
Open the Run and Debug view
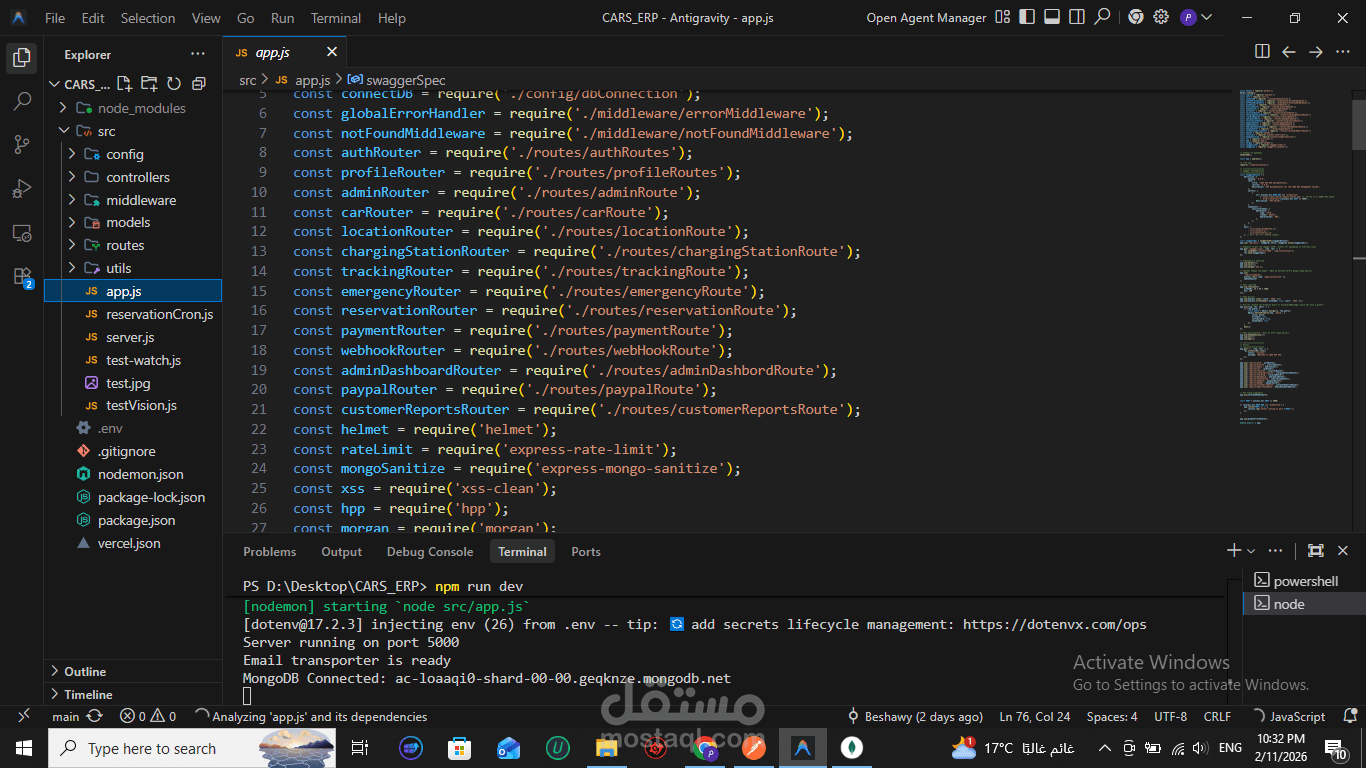click(21, 189)
